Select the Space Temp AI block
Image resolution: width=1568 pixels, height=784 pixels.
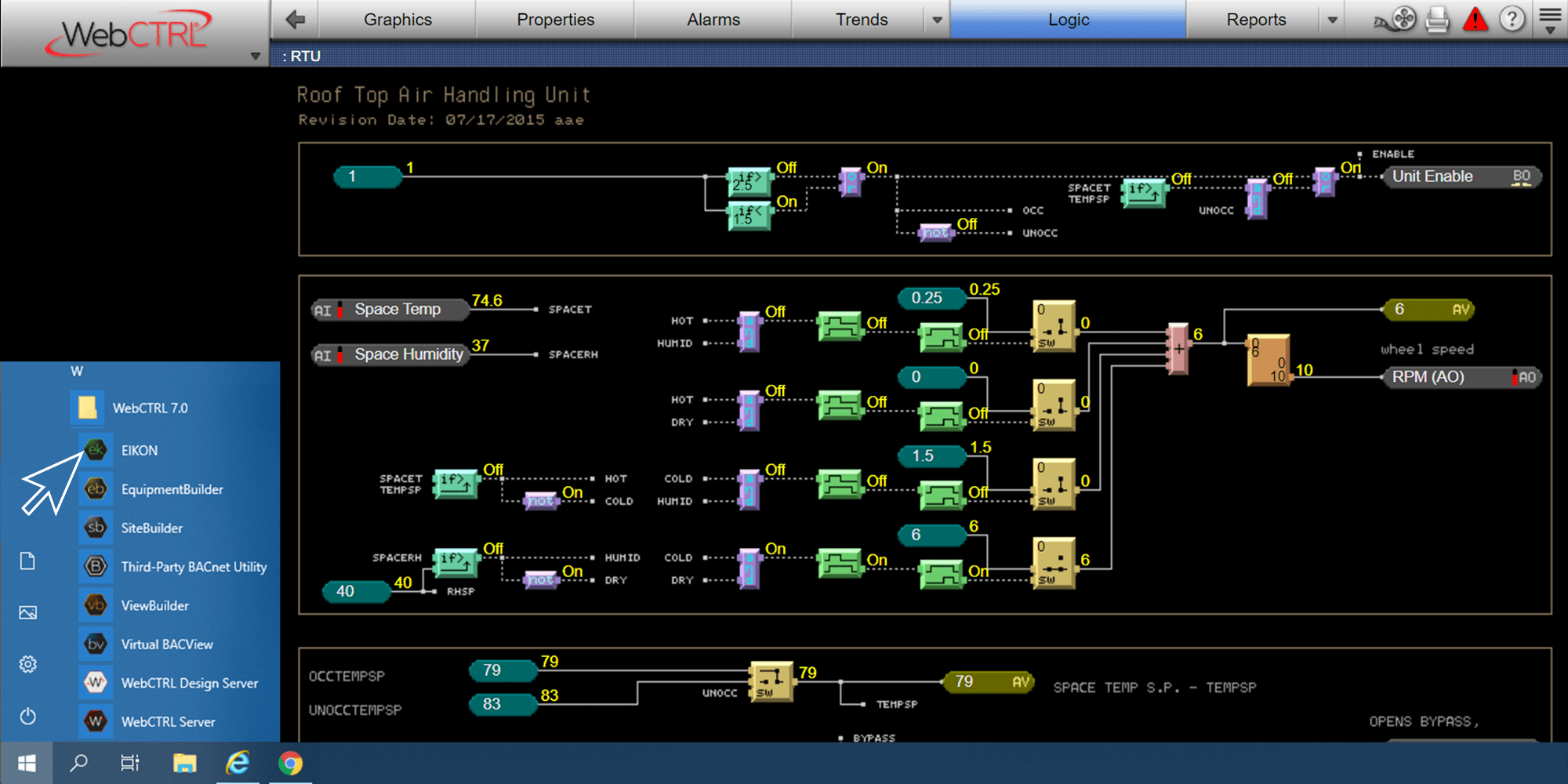pyautogui.click(x=390, y=310)
